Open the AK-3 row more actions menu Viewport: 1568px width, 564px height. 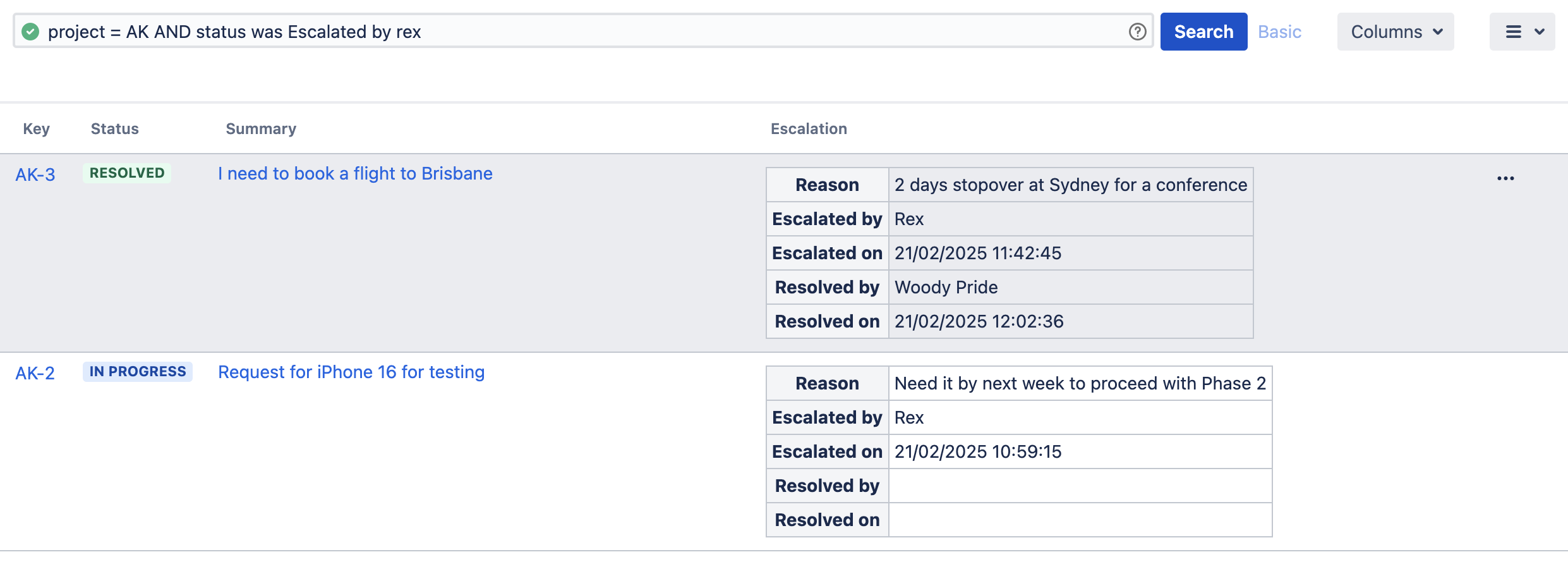(x=1505, y=178)
